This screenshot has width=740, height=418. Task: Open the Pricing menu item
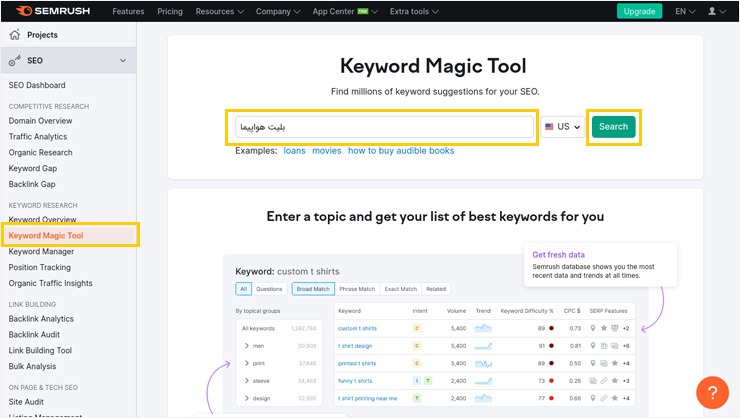[170, 11]
